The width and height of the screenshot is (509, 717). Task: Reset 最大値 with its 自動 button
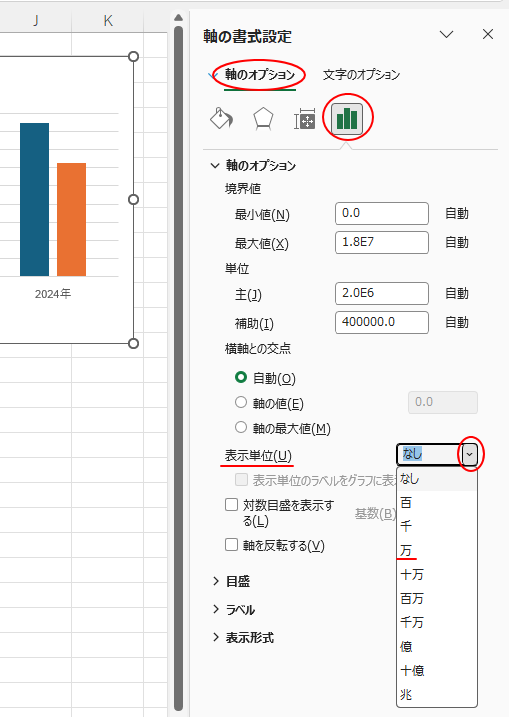(x=457, y=242)
